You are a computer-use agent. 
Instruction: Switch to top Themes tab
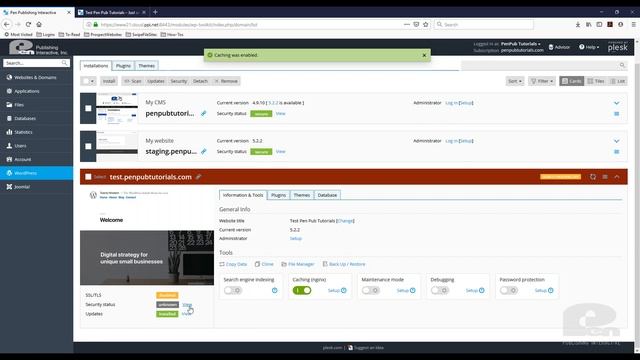[147, 66]
